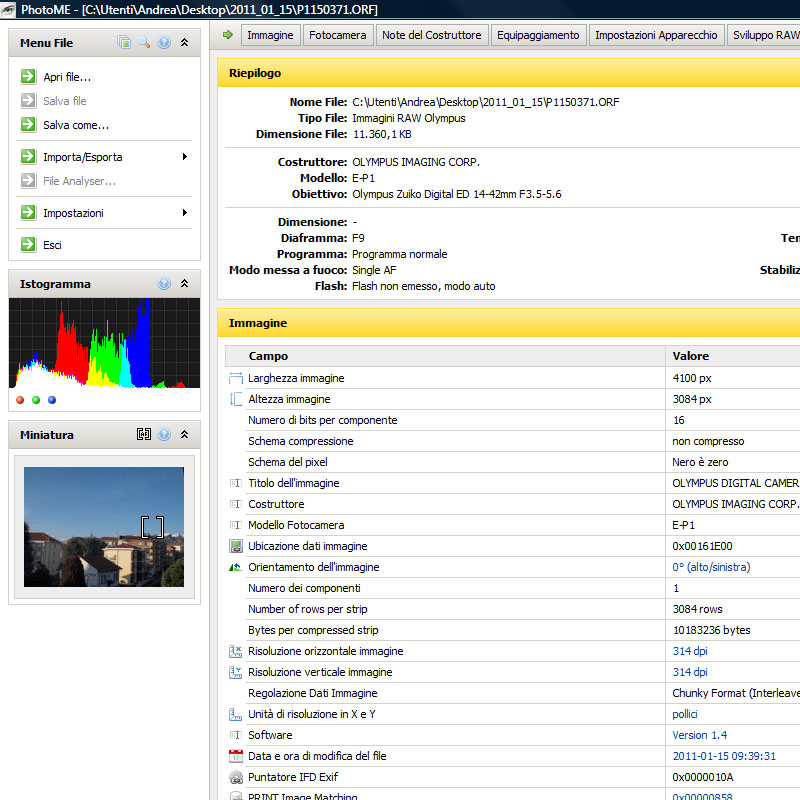Image resolution: width=800 pixels, height=800 pixels.
Task: Click the help icon in Menu File header
Action: pos(164,43)
